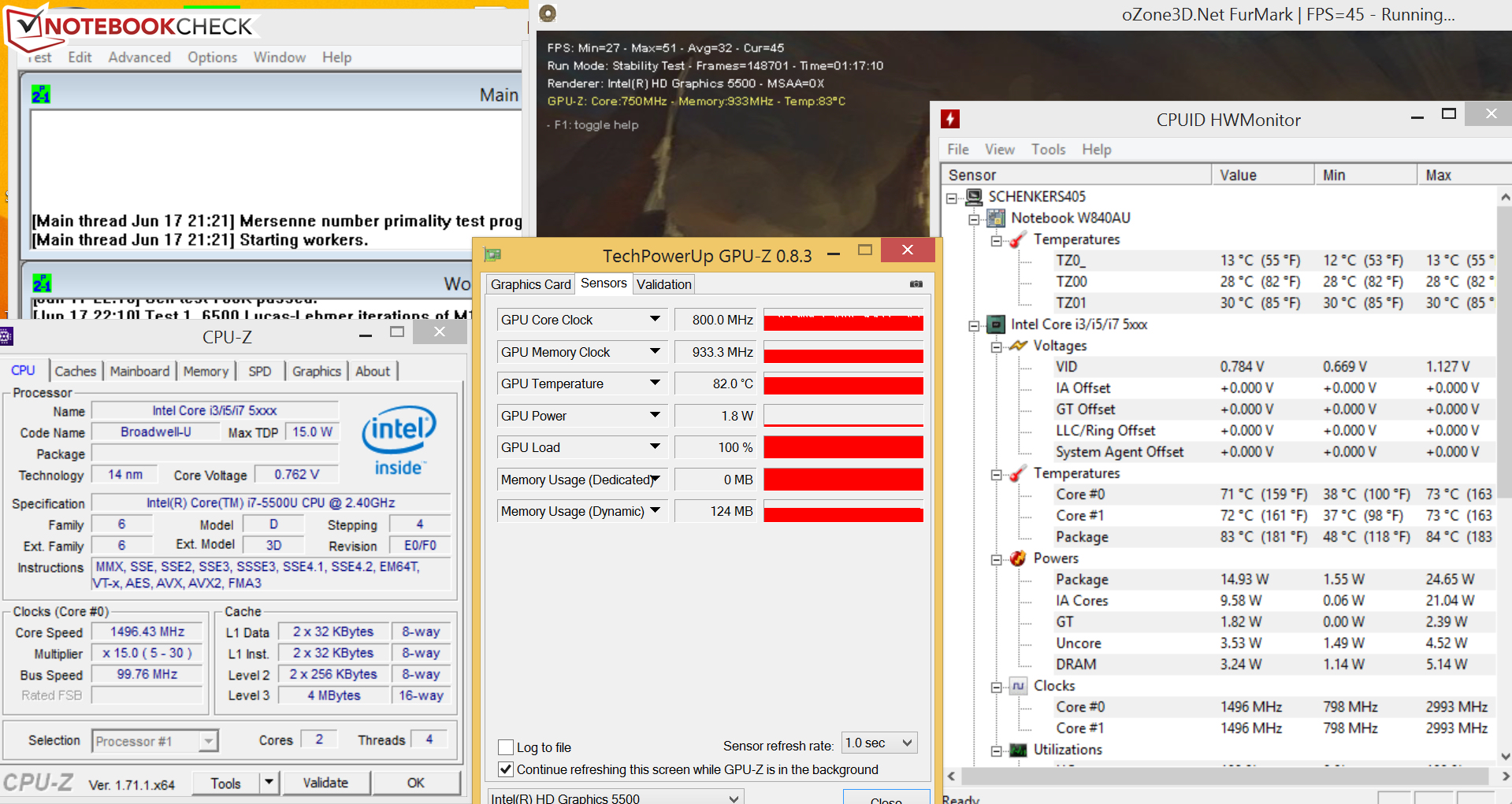Open the CPU-Z Tools dropdown arrow

click(269, 783)
